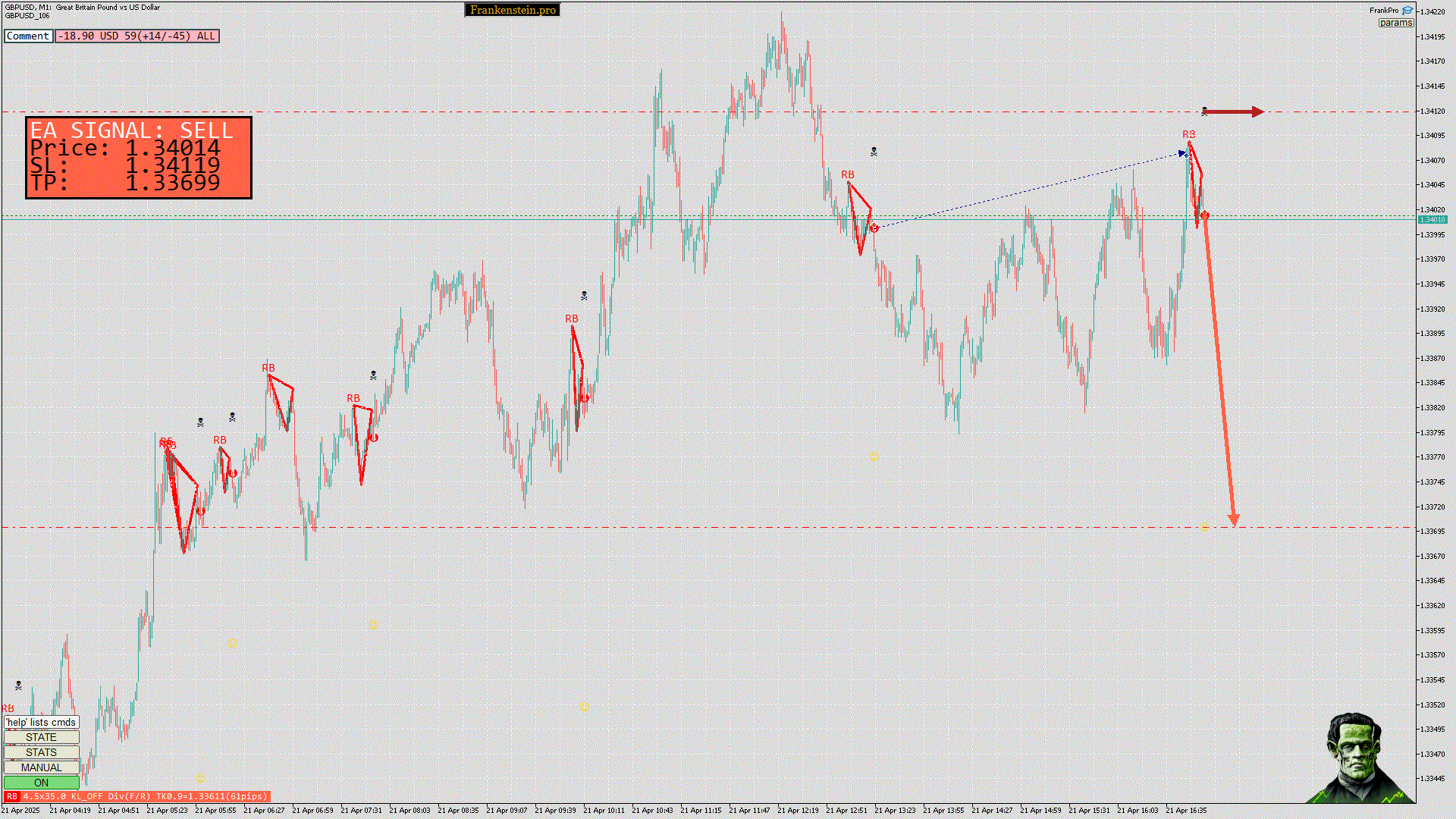The image size is (1456, 819).
Task: Expand the Comment box at top left
Action: click(x=28, y=36)
